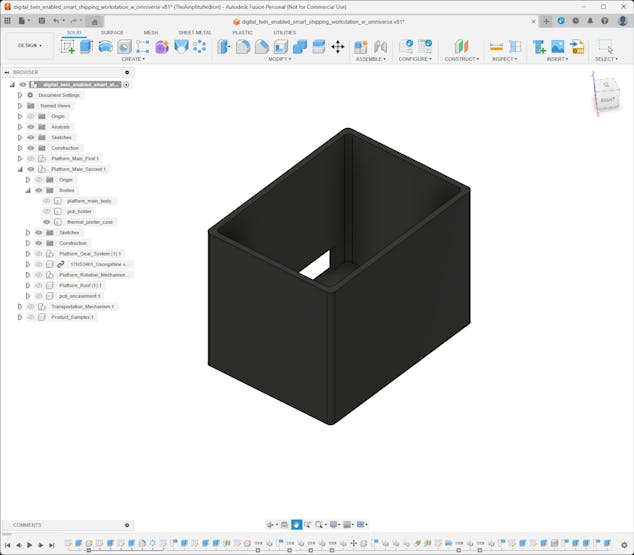Viewport: 634px width, 555px height.
Task: Click the Save icon in the top toolbar
Action: tap(39, 20)
